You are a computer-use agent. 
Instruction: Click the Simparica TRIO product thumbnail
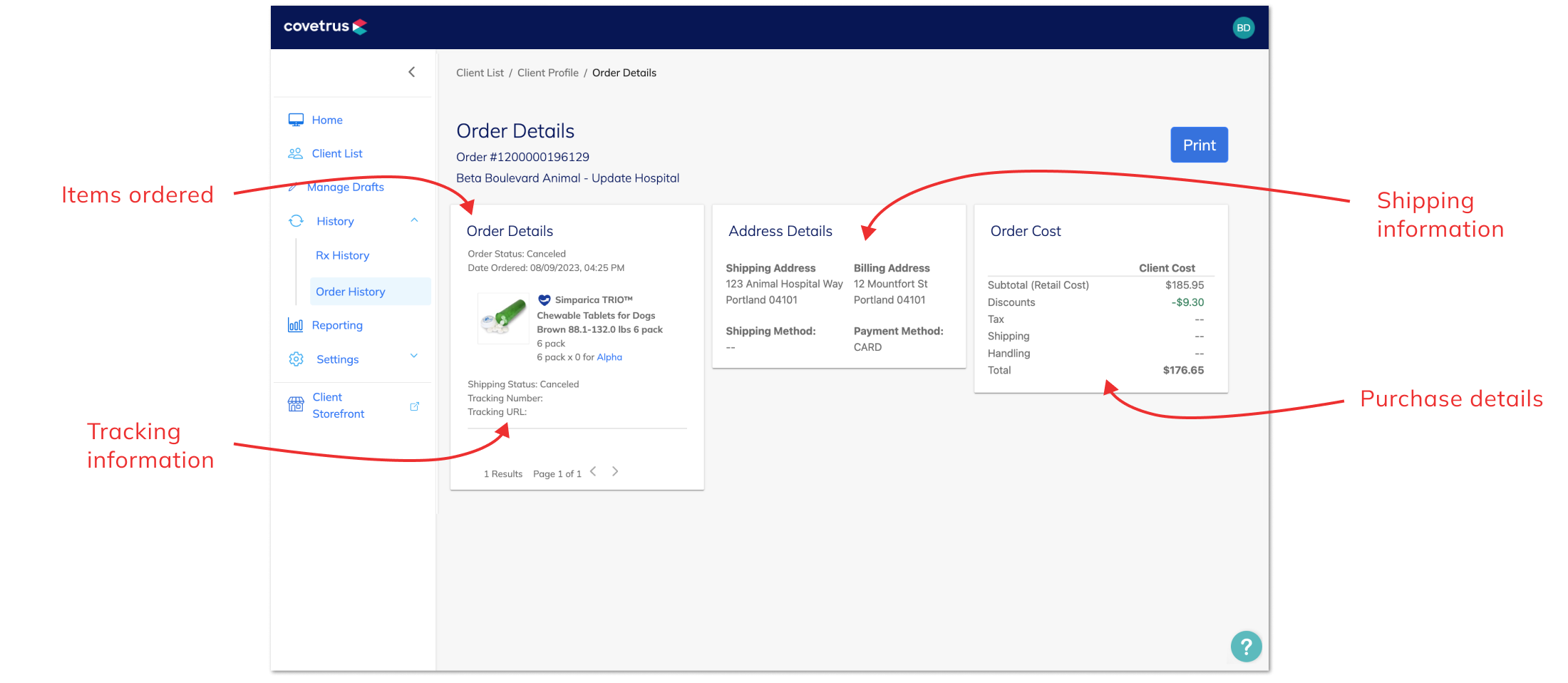pos(502,318)
